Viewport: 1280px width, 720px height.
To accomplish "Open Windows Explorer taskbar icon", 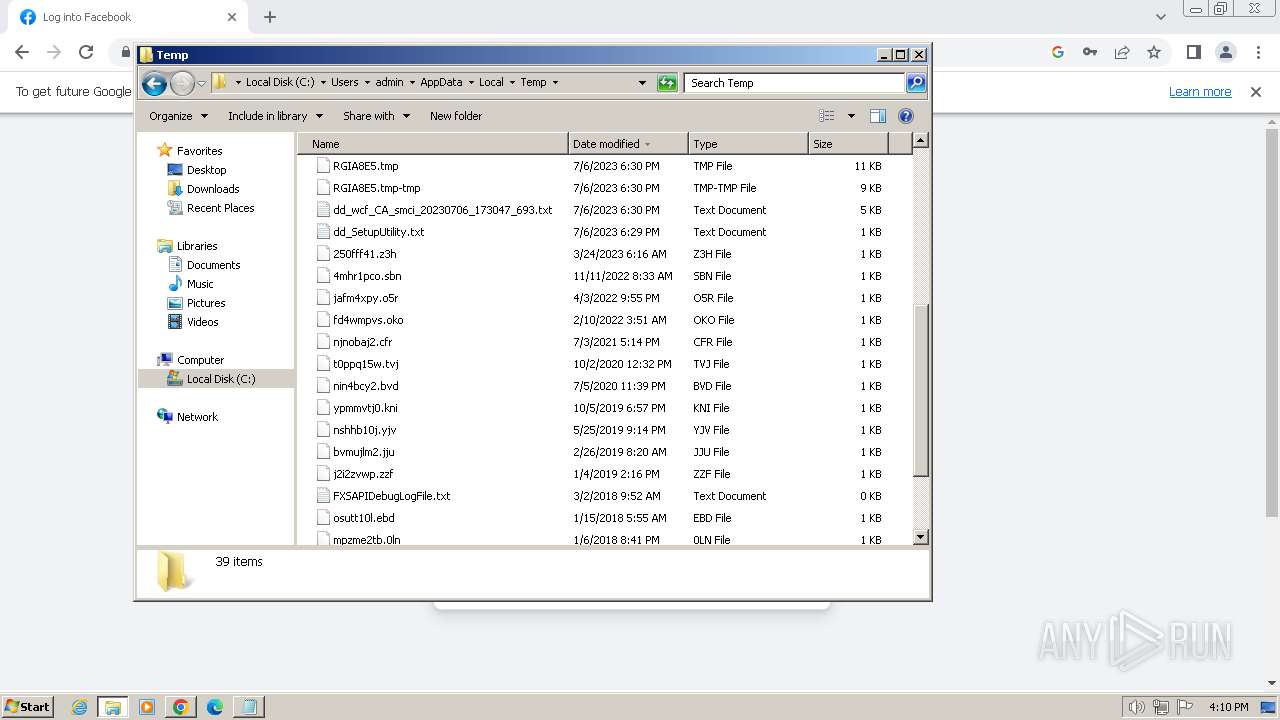I will coord(113,707).
